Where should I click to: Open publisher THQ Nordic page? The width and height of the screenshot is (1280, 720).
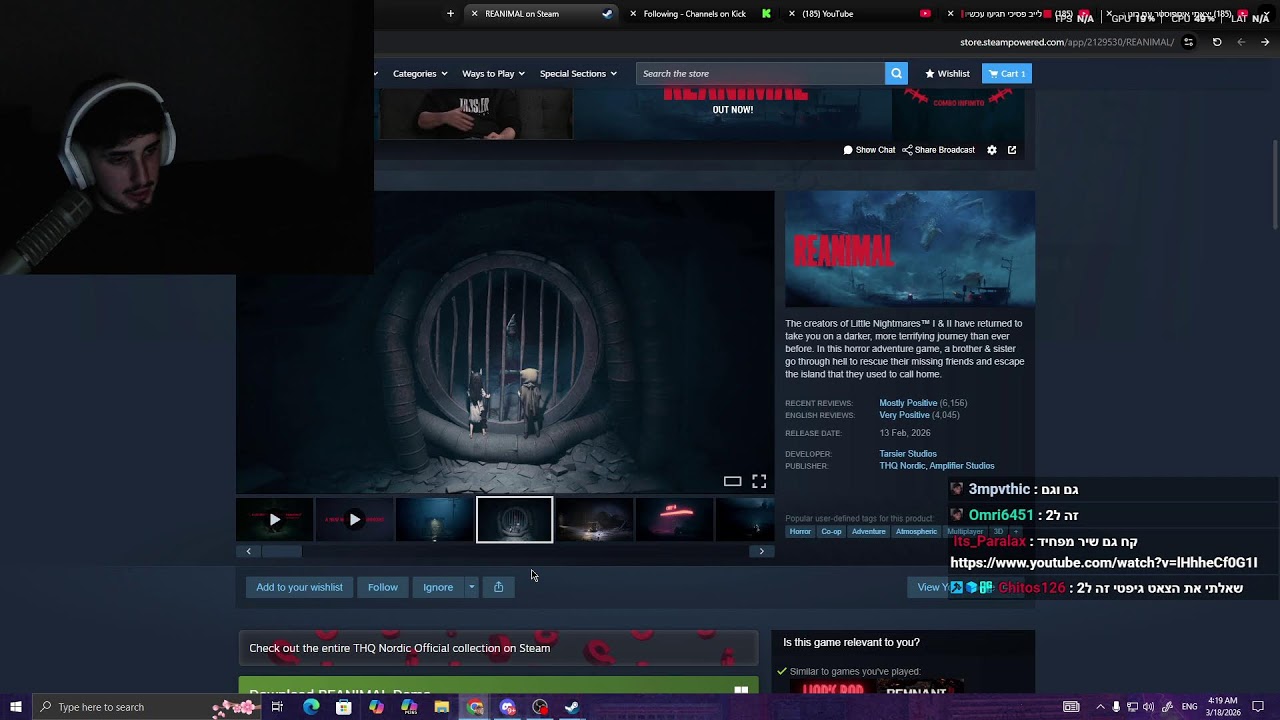(902, 466)
